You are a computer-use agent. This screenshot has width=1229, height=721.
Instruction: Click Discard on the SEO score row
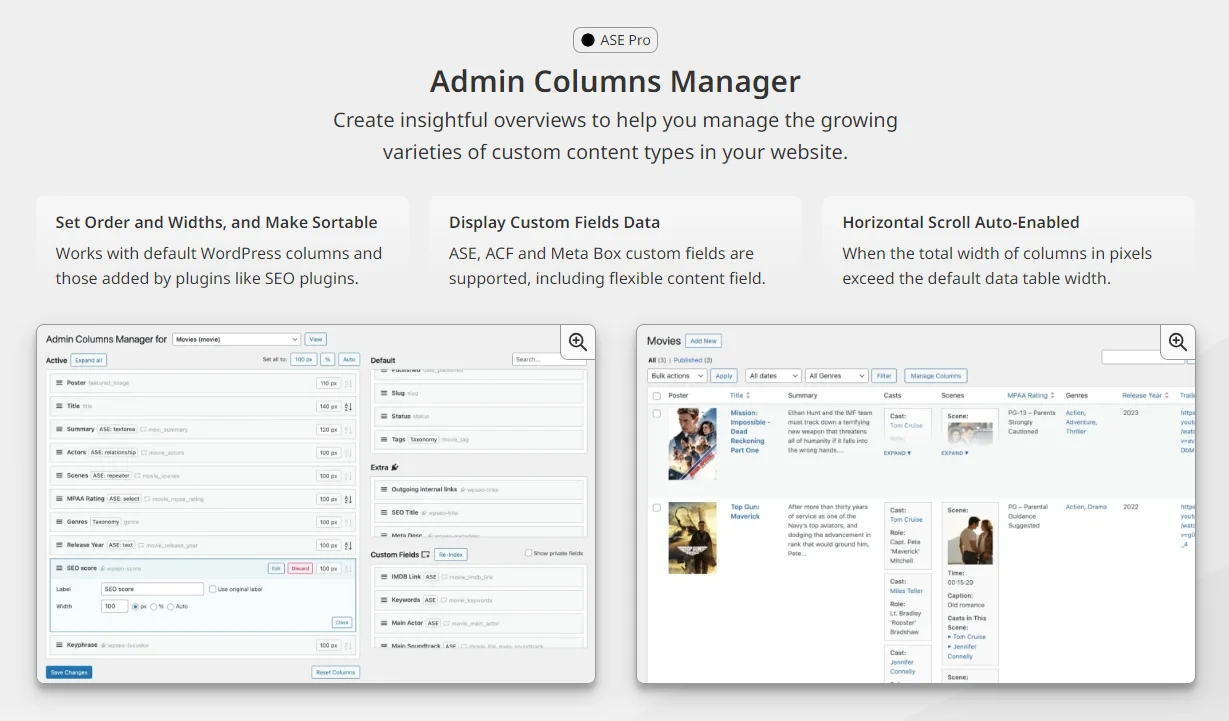pyautogui.click(x=300, y=568)
